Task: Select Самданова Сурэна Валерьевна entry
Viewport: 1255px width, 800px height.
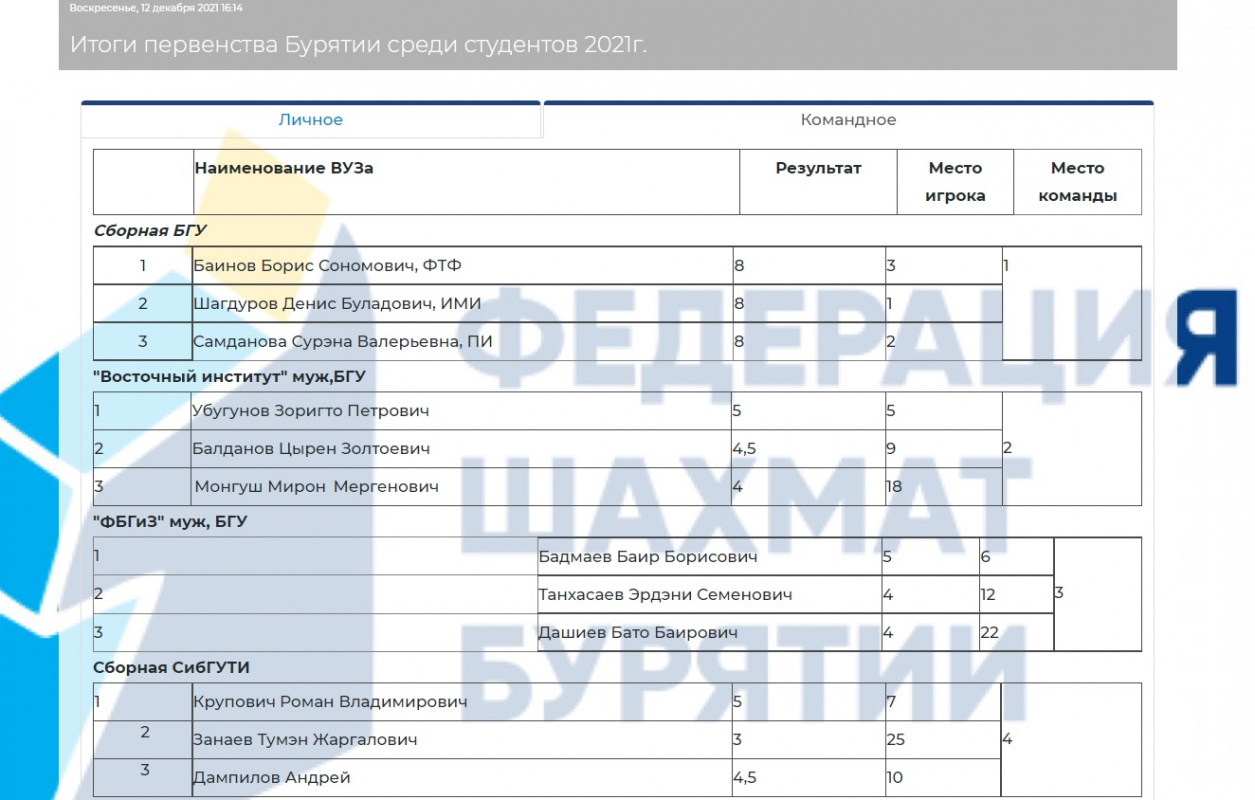Action: pos(342,342)
